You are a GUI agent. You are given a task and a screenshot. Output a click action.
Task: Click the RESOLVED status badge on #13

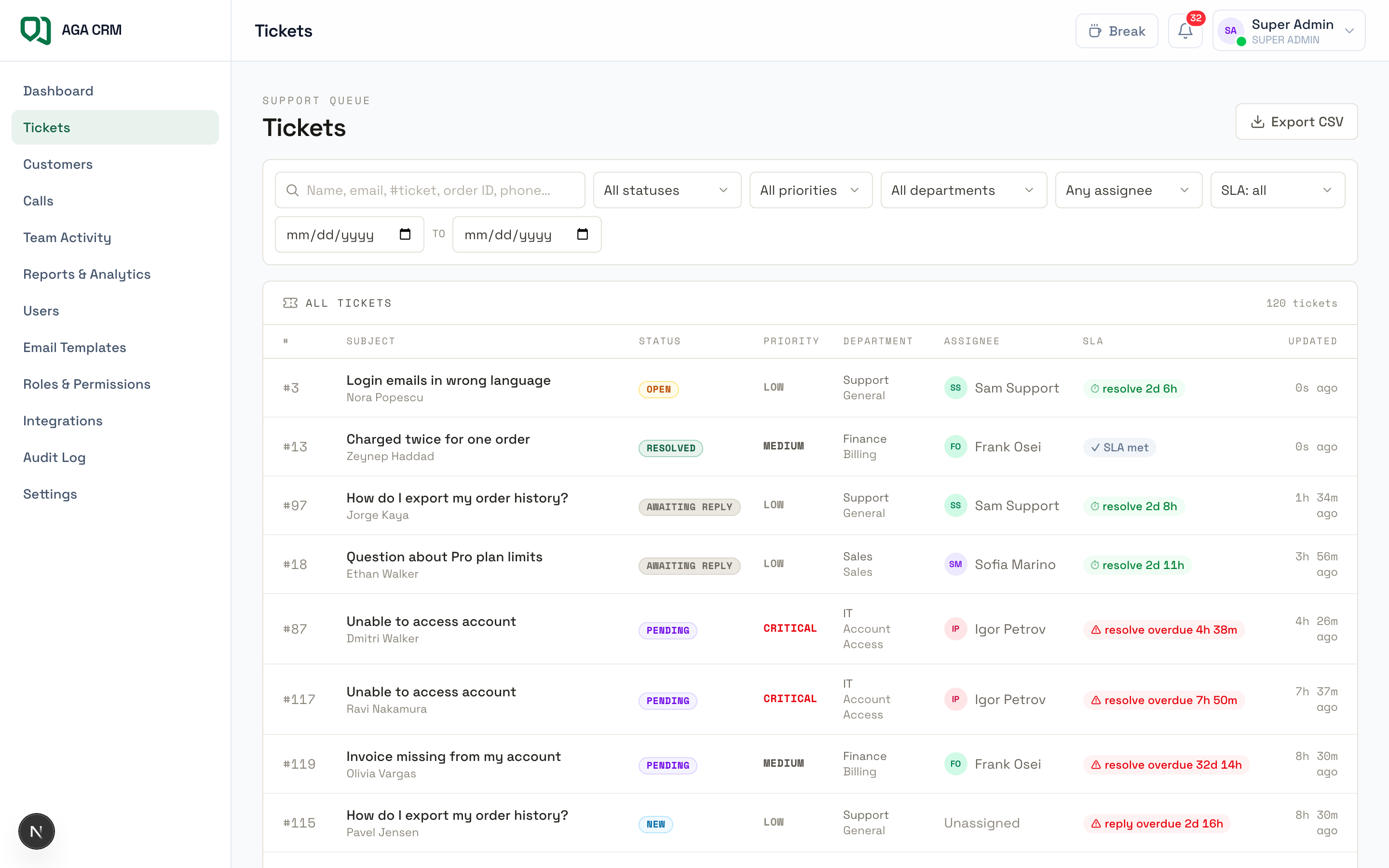coord(670,448)
